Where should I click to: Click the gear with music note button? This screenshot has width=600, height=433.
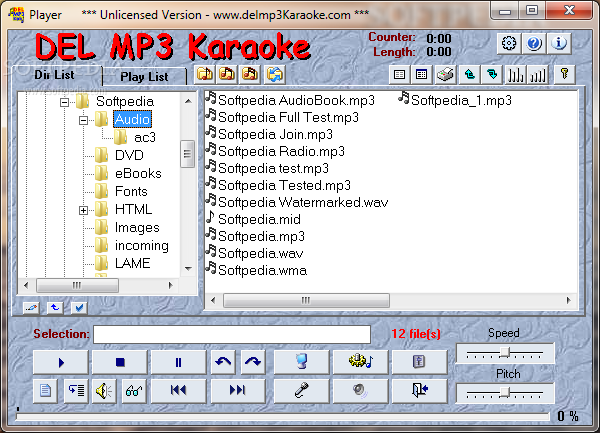click(360, 362)
